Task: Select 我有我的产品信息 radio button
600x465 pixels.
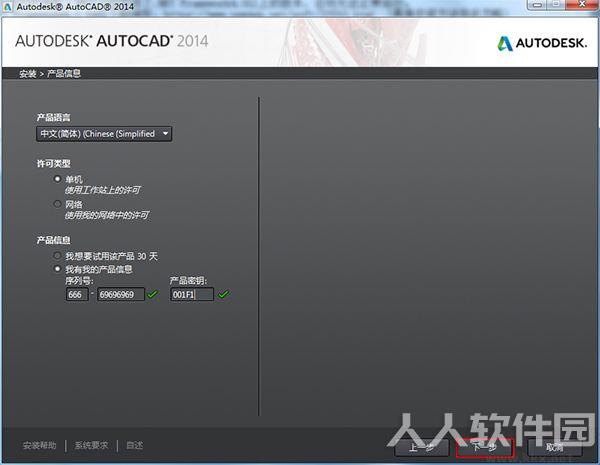Action: tap(57, 269)
